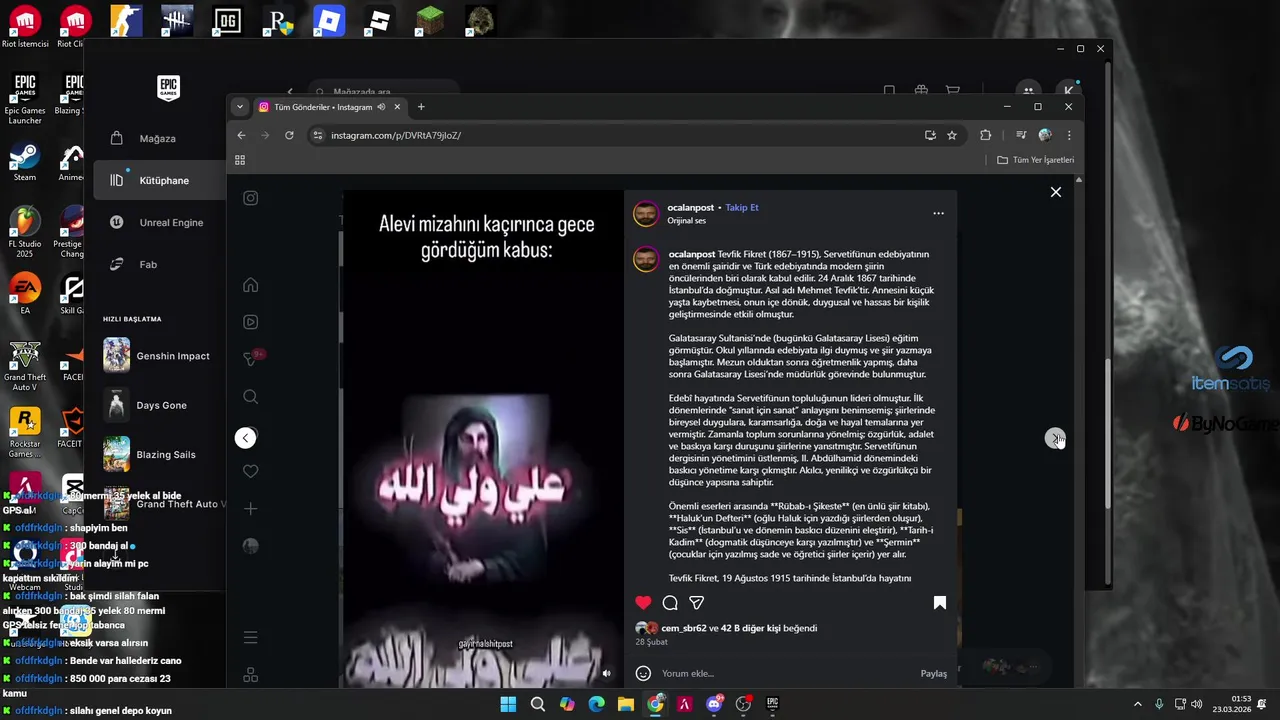The image size is (1280, 720).
Task: Open profile avatar in Instagram sidebar
Action: click(x=251, y=546)
